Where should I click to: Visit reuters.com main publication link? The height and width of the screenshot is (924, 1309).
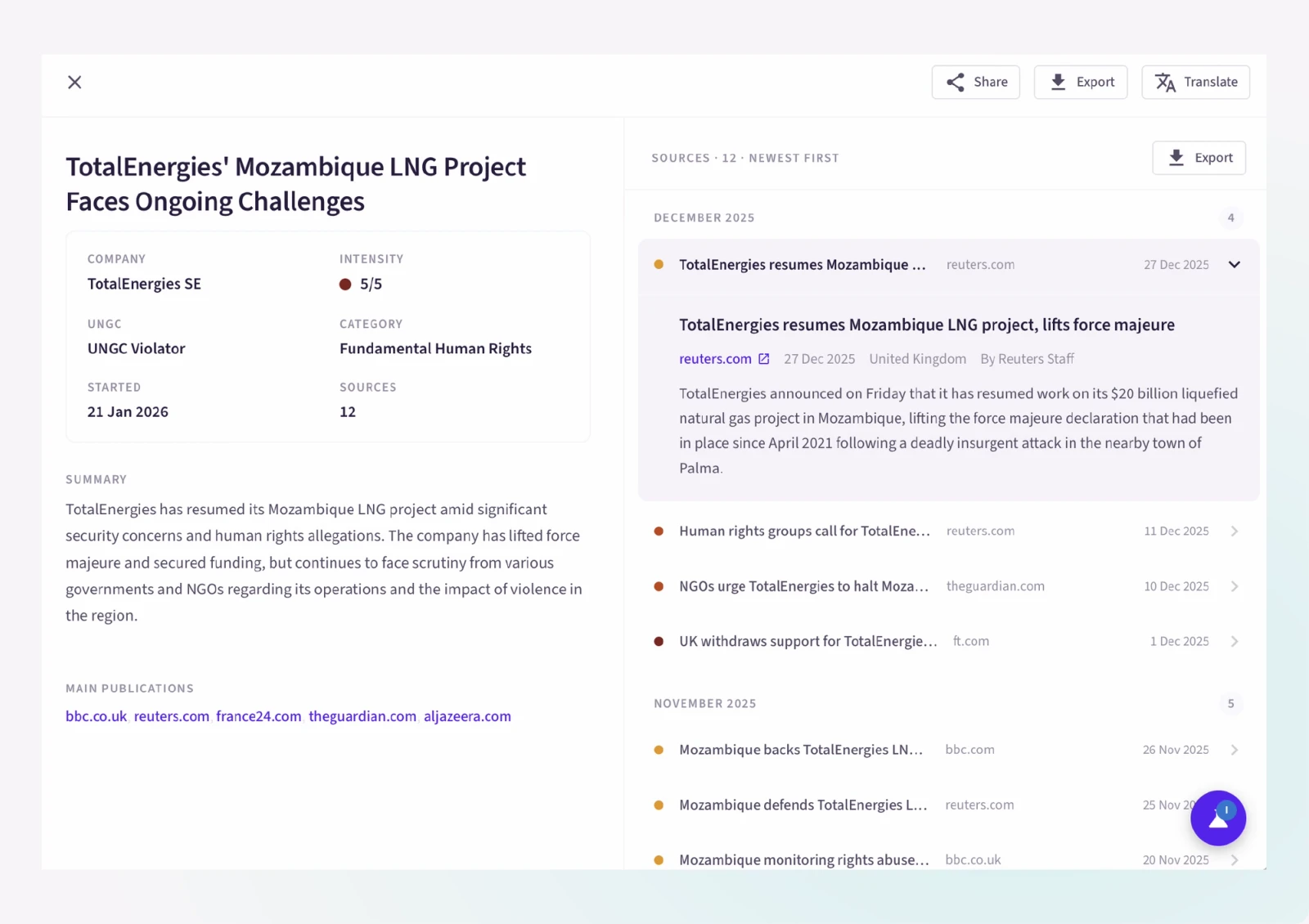pyautogui.click(x=171, y=716)
